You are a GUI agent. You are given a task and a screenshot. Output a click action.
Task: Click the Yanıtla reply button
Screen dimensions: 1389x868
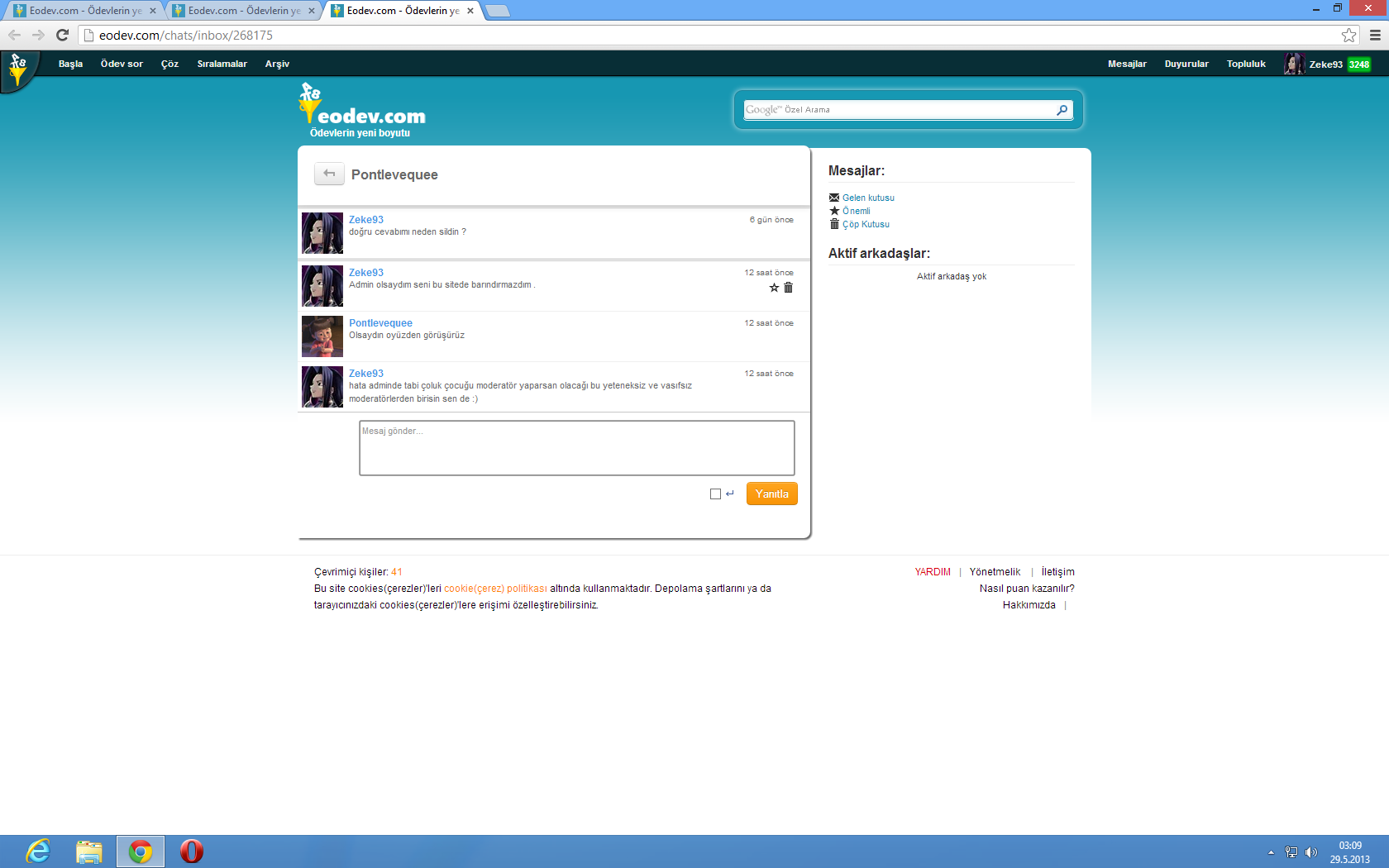(772, 494)
